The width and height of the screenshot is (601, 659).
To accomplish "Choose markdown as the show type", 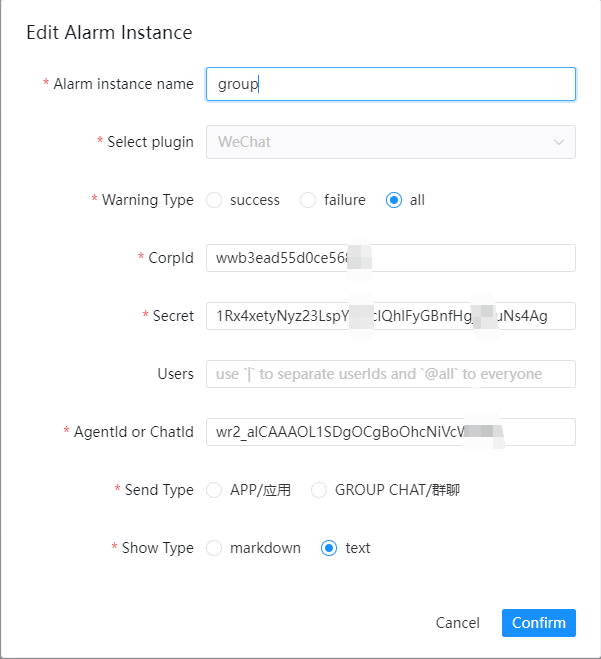I will click(214, 548).
